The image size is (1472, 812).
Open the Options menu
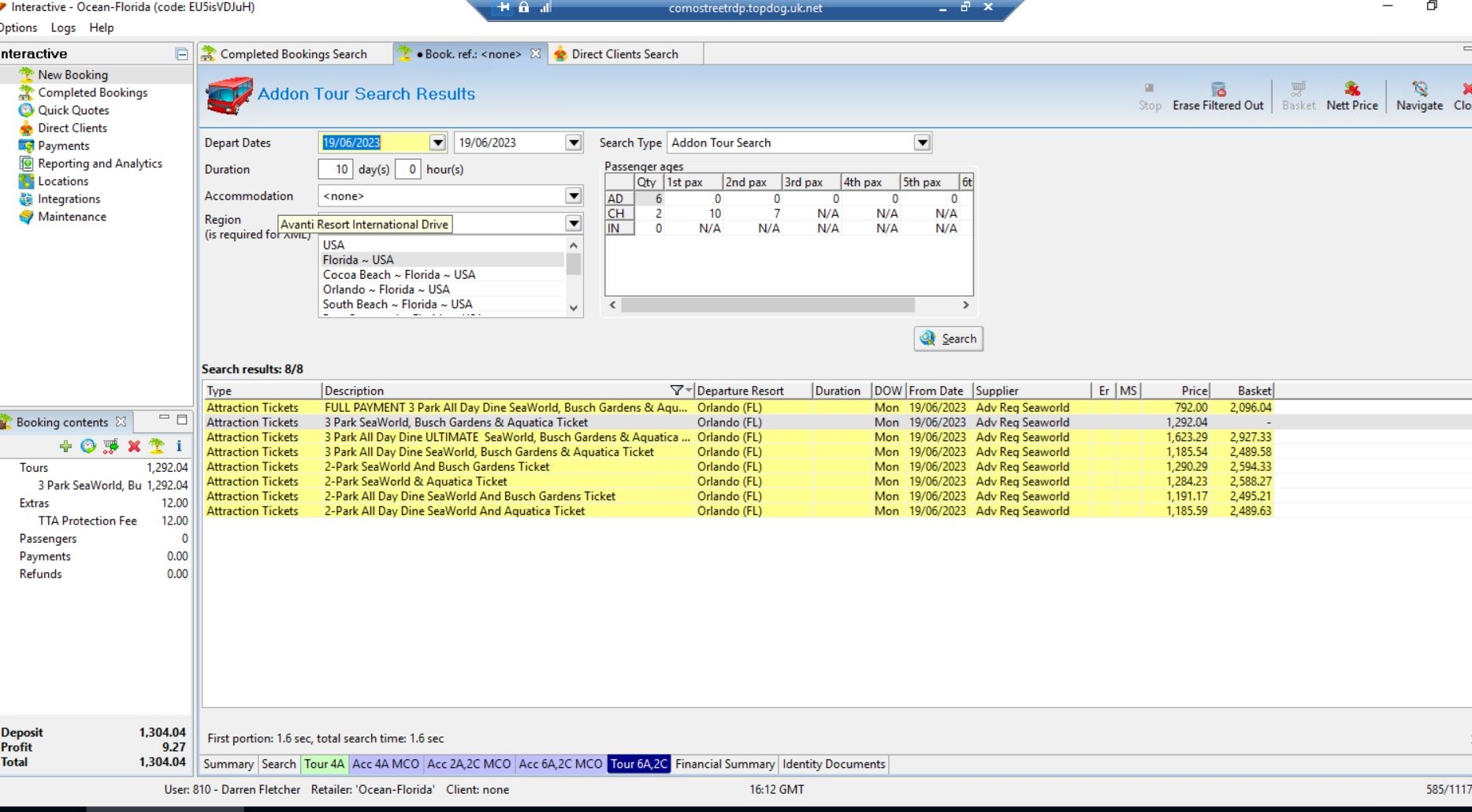tap(18, 28)
